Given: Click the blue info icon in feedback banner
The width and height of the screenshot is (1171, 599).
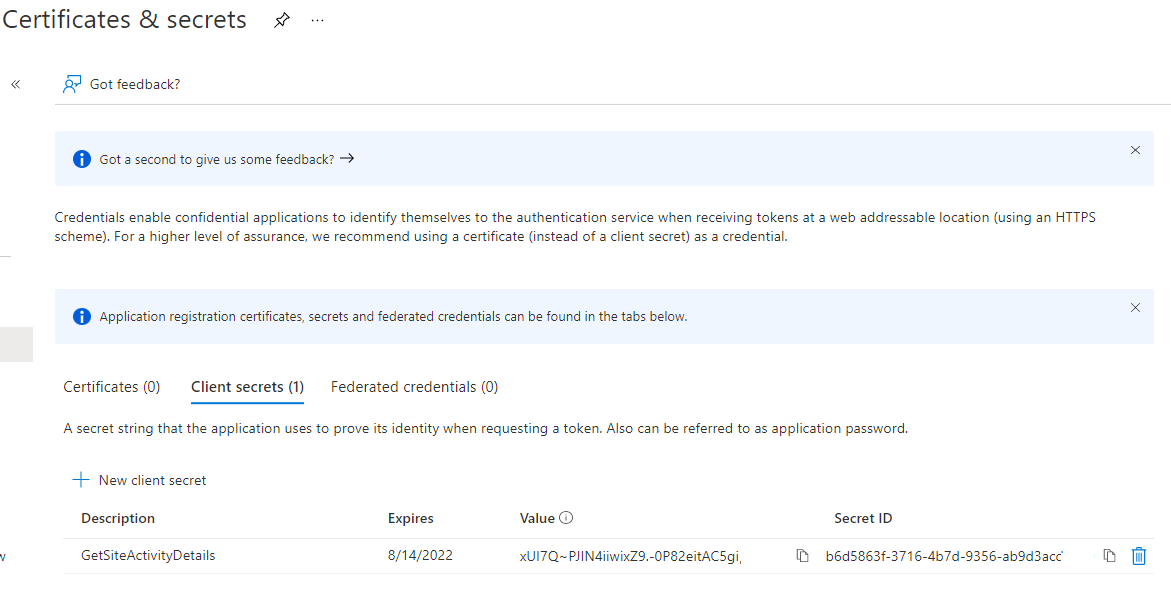Looking at the screenshot, I should click(81, 159).
